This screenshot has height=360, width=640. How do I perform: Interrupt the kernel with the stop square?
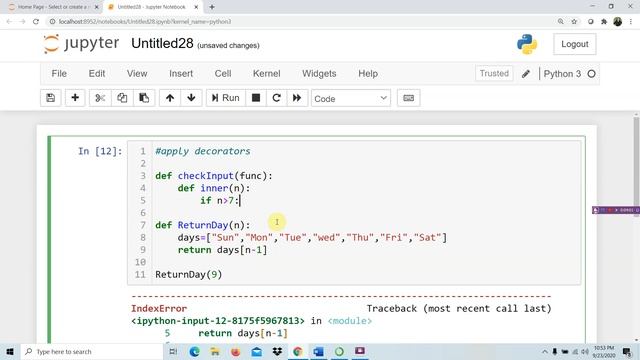pos(256,98)
